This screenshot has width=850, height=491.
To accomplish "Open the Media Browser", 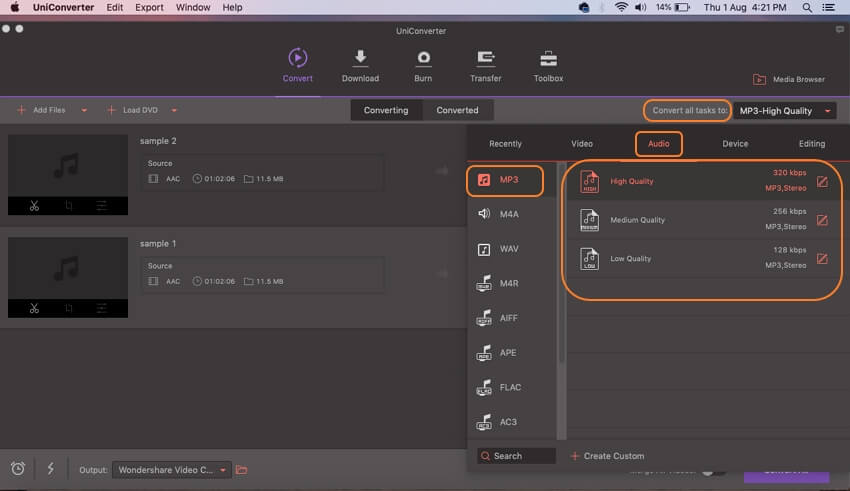I will [789, 79].
